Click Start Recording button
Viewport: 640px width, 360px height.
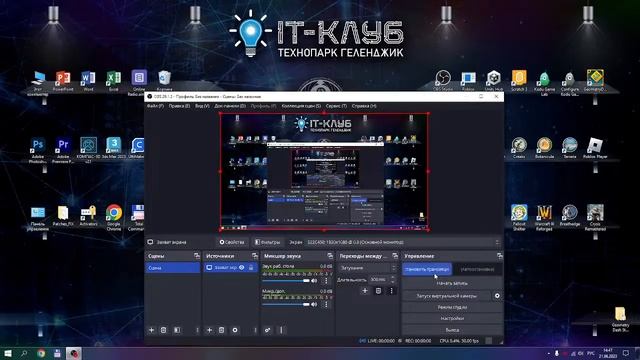click(452, 283)
